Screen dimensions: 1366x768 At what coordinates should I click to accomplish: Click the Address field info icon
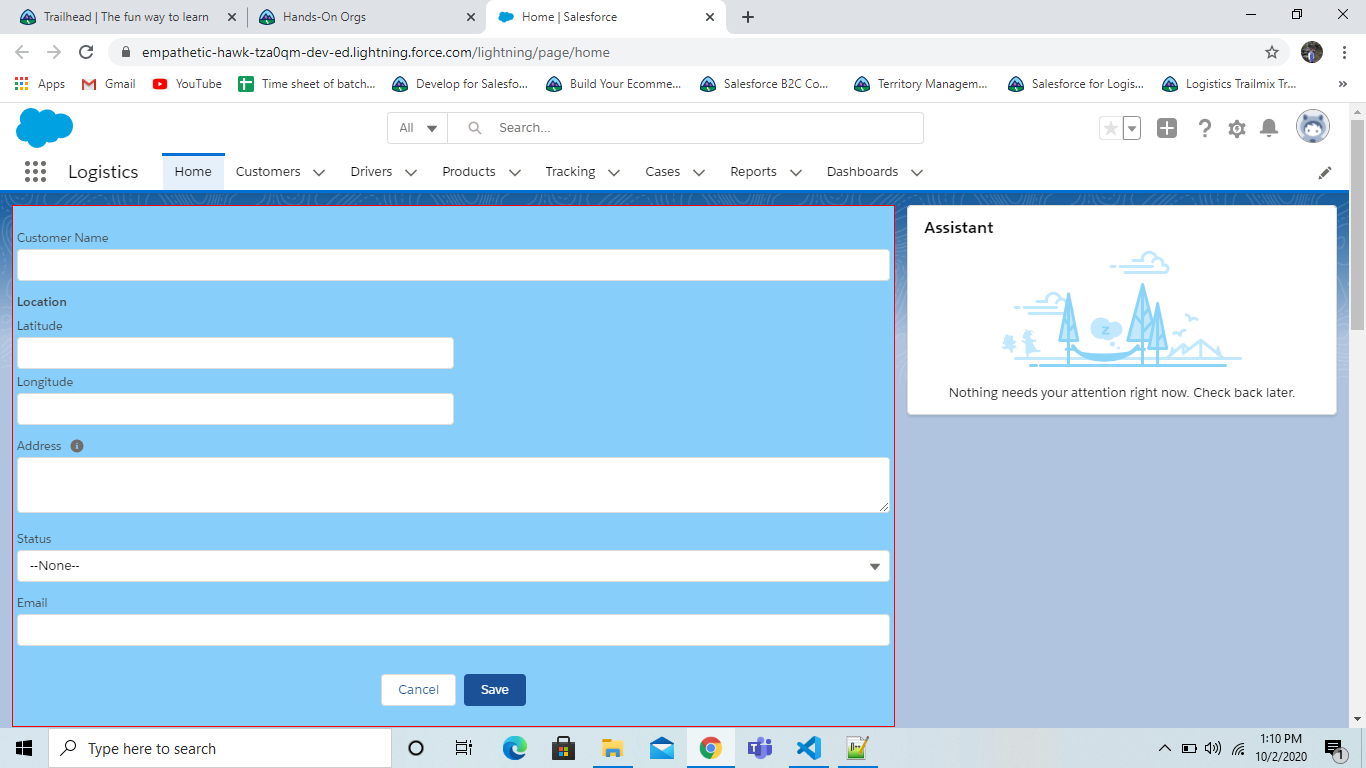77,446
